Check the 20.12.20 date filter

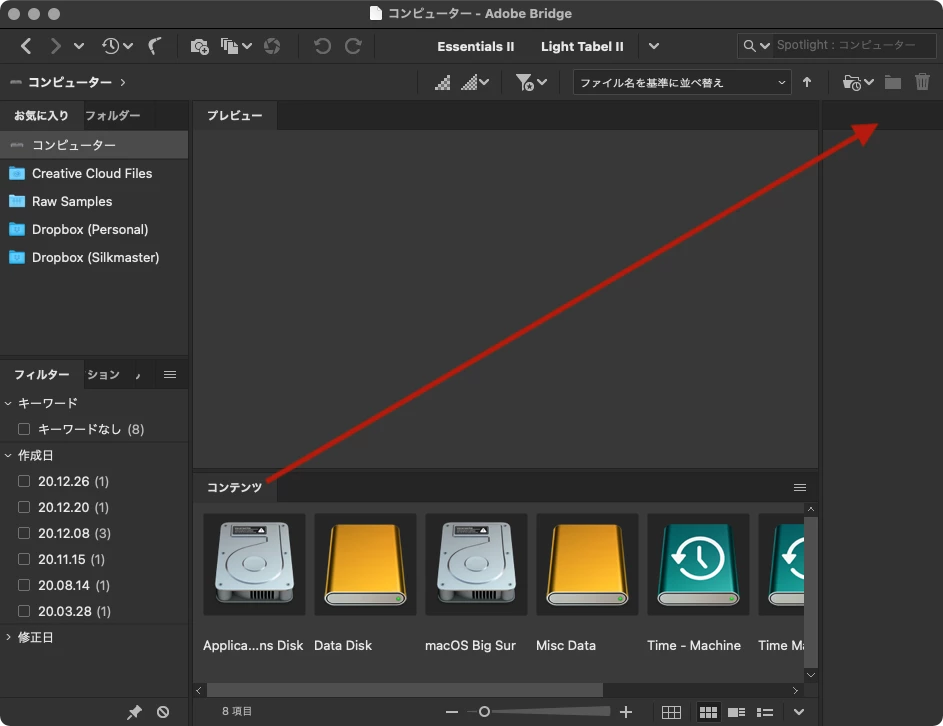point(24,507)
